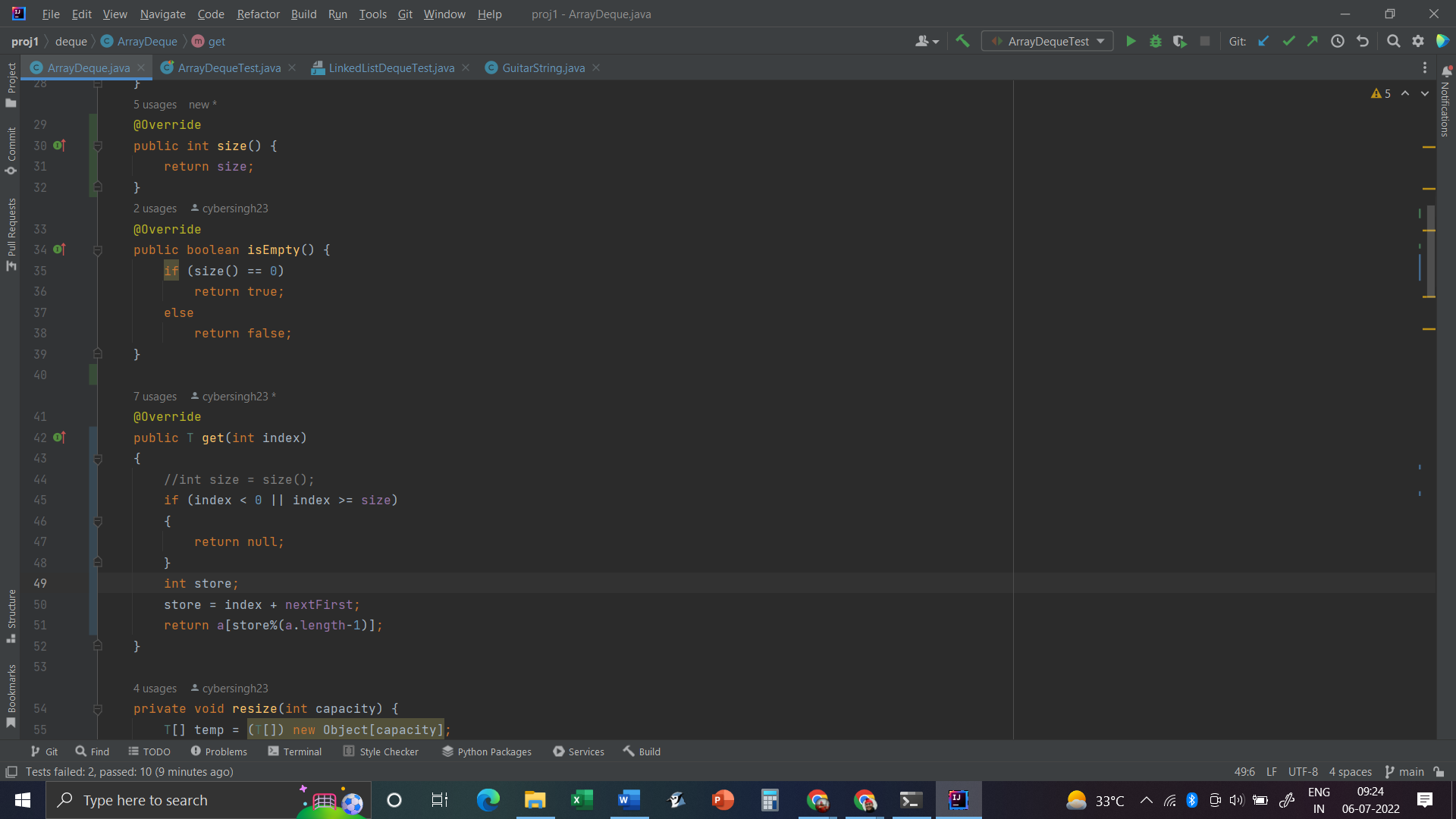Run ArrayDequeTest with green play button
Image resolution: width=1456 pixels, height=819 pixels.
coord(1131,42)
